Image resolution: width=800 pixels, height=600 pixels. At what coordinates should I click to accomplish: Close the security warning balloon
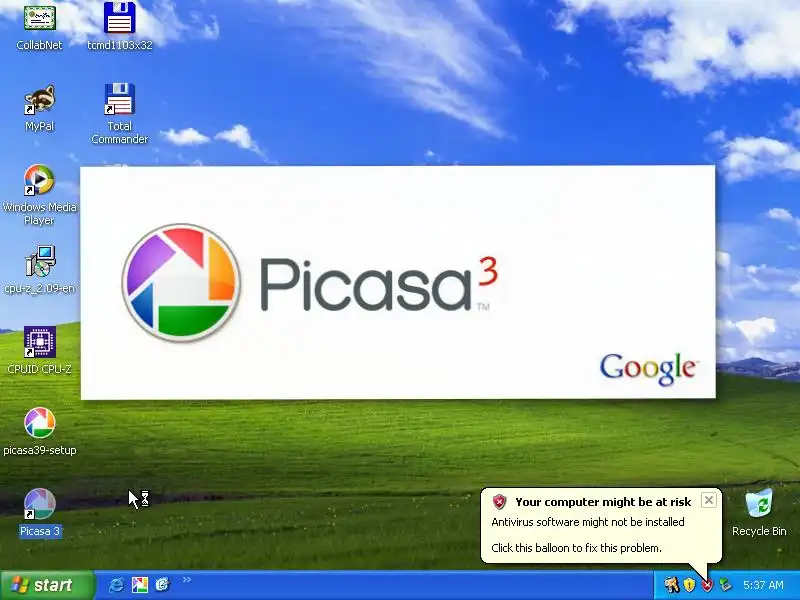(x=709, y=501)
